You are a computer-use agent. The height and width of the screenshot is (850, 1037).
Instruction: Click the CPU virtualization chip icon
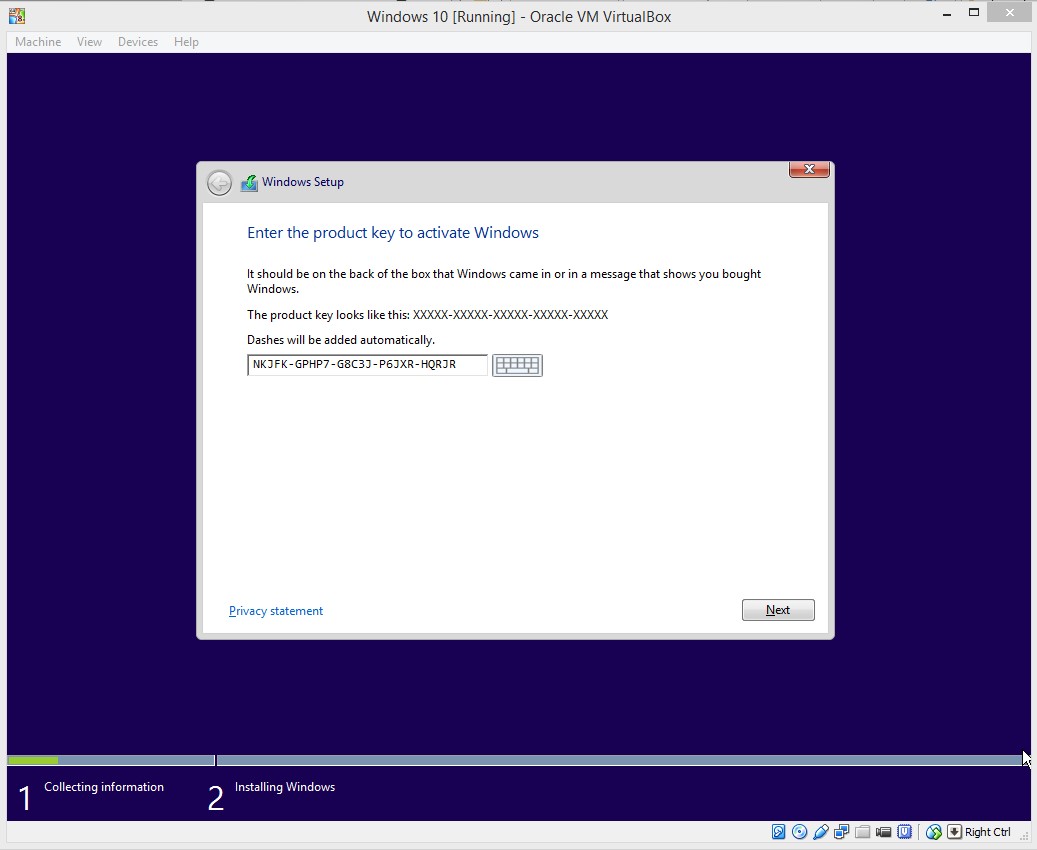pyautogui.click(x=904, y=831)
